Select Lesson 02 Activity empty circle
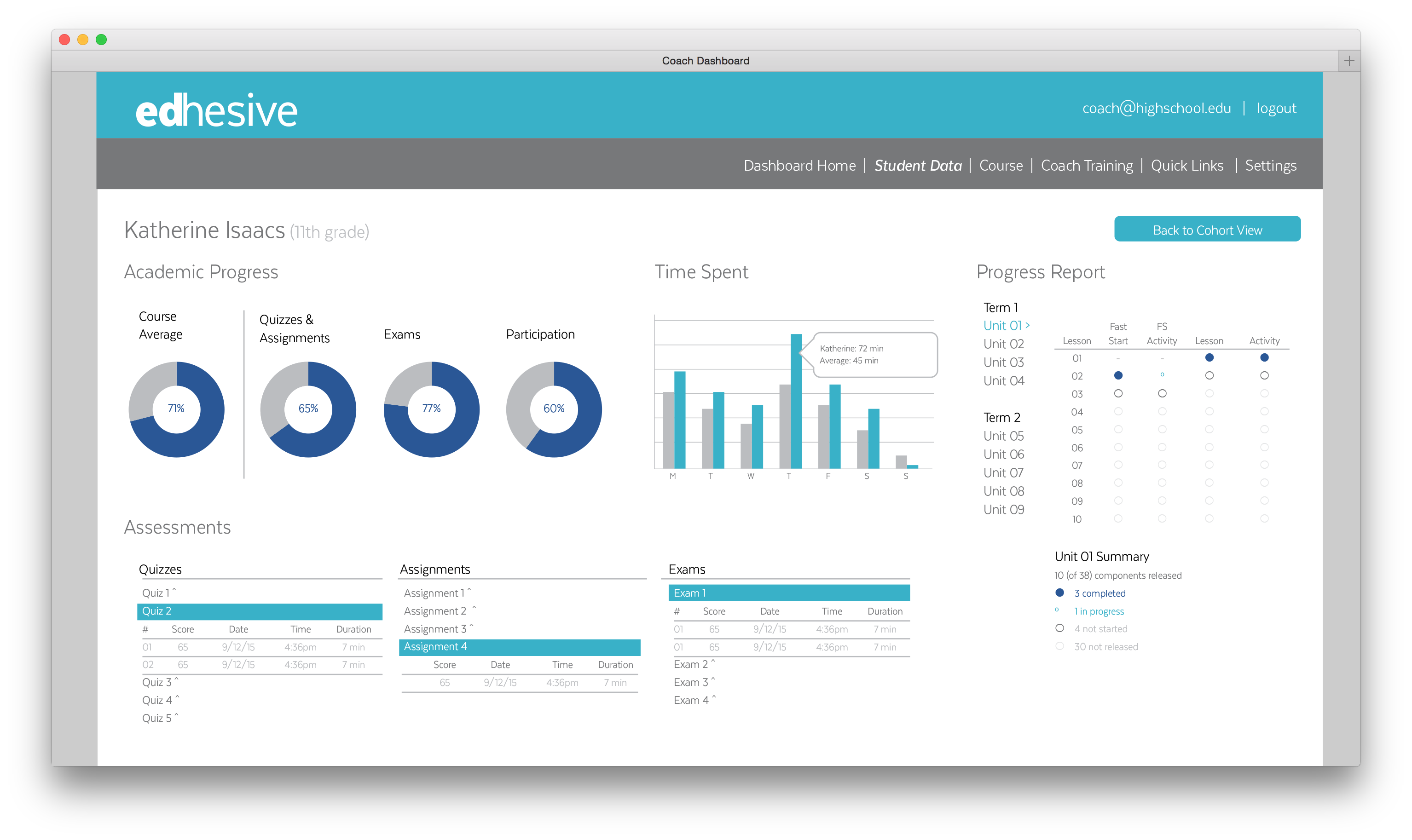Image resolution: width=1412 pixels, height=840 pixels. pyautogui.click(x=1264, y=375)
